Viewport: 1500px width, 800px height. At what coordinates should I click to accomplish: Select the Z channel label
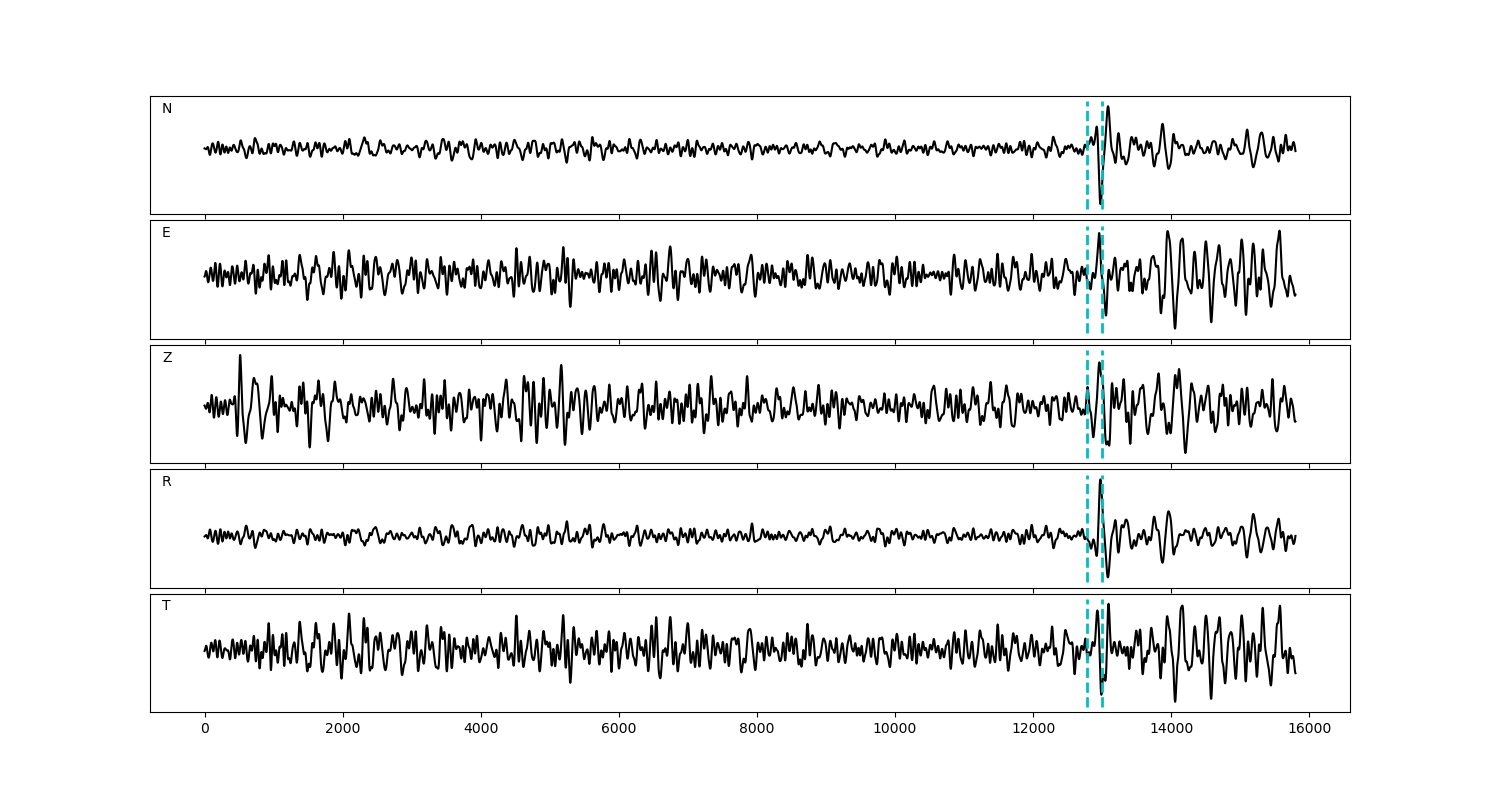click(x=167, y=358)
